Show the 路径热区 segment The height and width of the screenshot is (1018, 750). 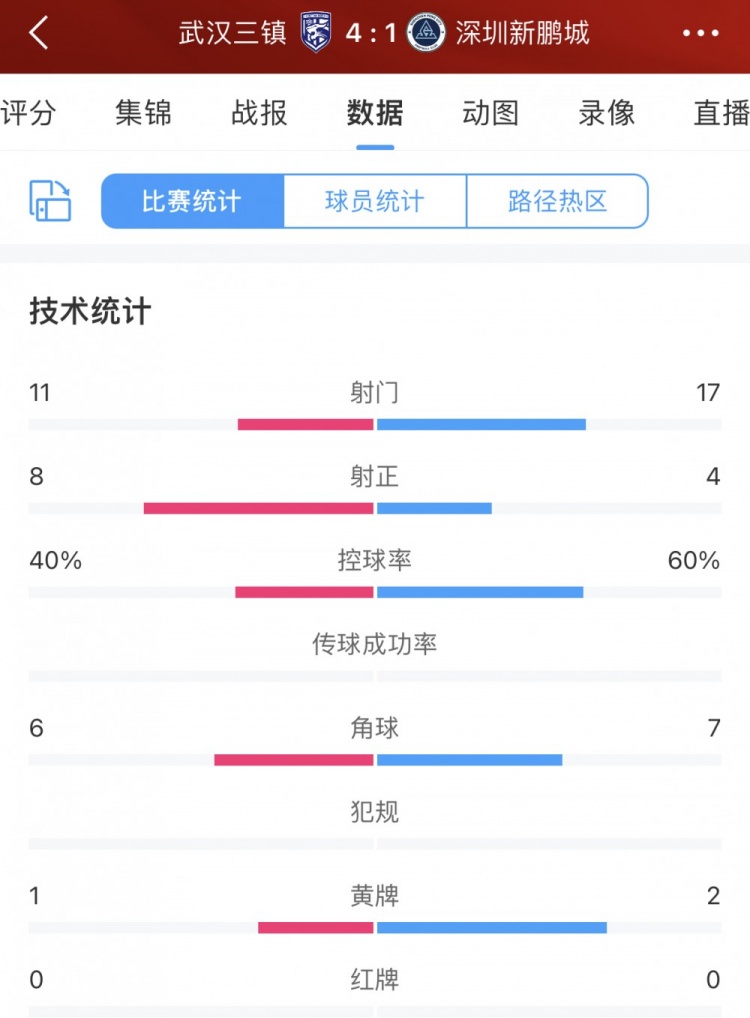pos(557,201)
